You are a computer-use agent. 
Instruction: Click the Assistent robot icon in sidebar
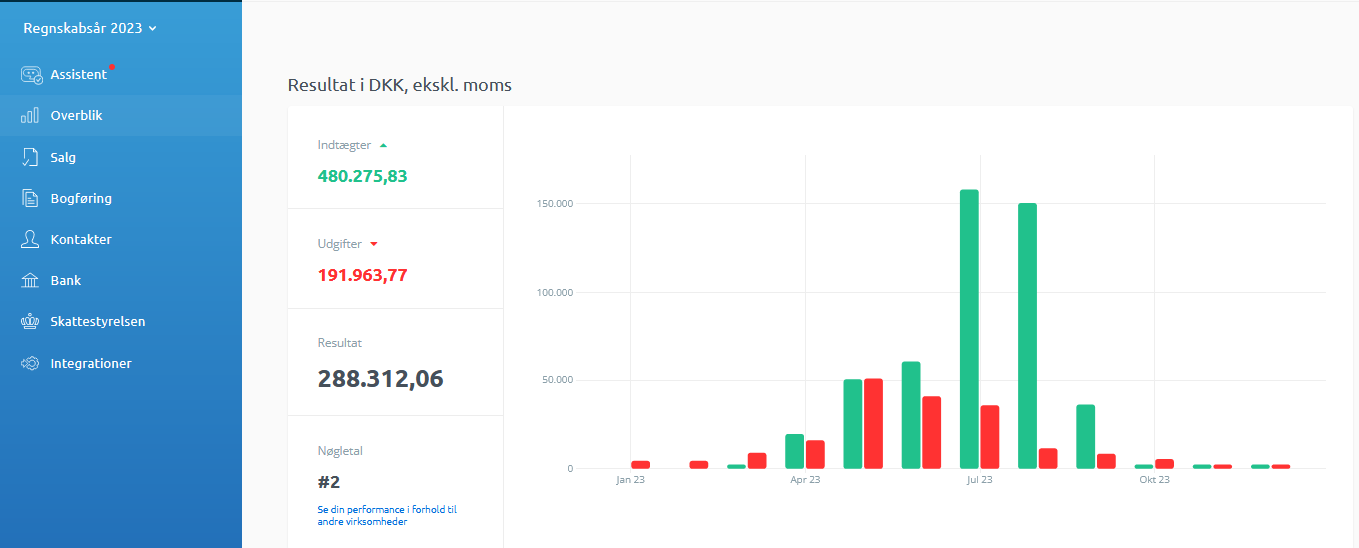tap(31, 75)
